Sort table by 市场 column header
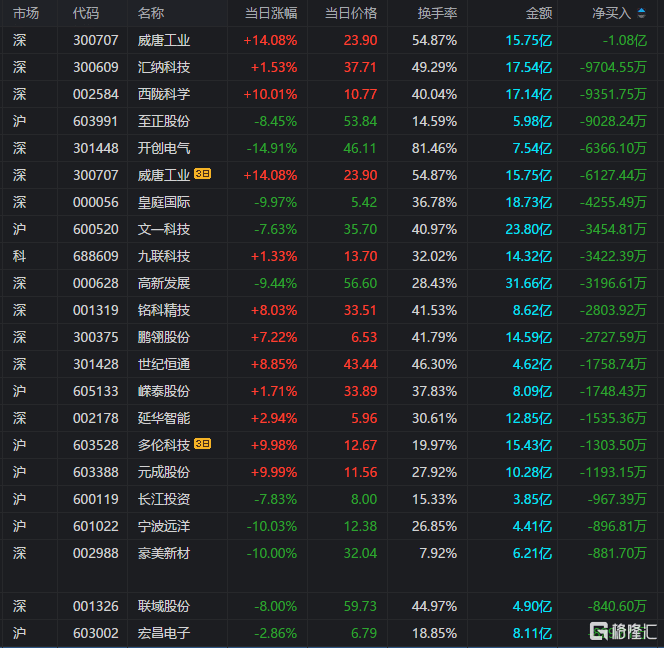This screenshot has height=648, width=664. pos(26,14)
